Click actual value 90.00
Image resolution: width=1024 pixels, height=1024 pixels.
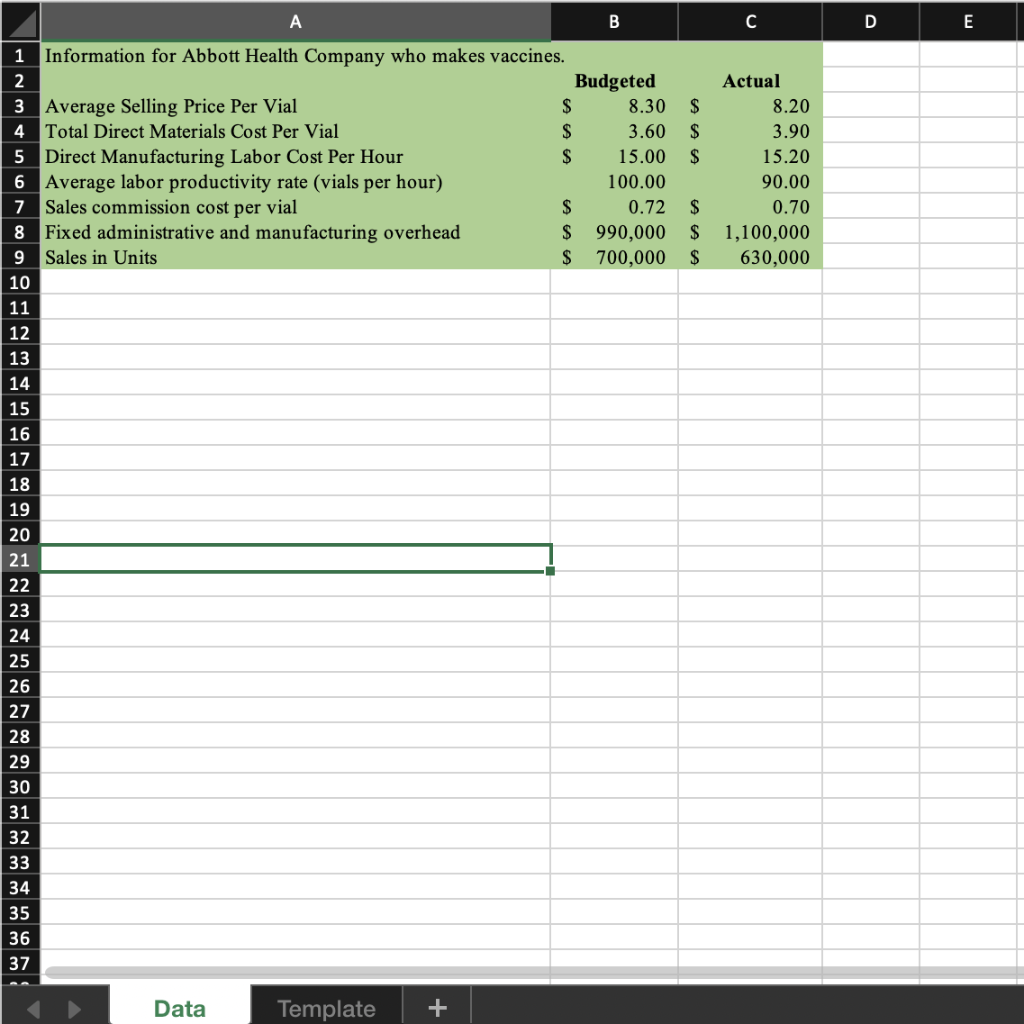(x=750, y=182)
